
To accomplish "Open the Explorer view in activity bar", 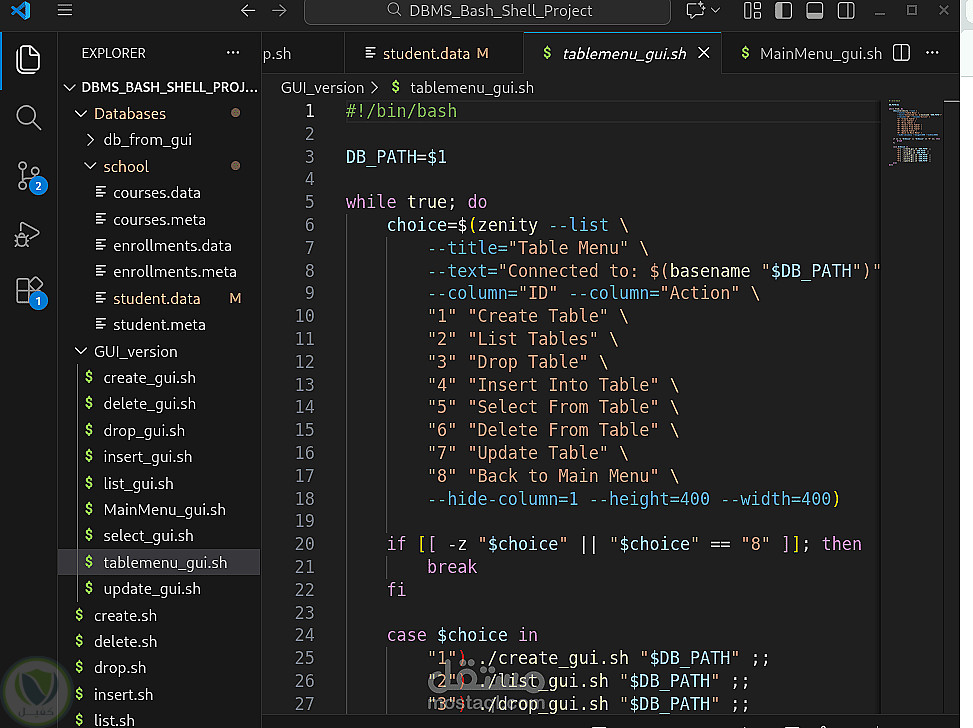I will pos(28,59).
